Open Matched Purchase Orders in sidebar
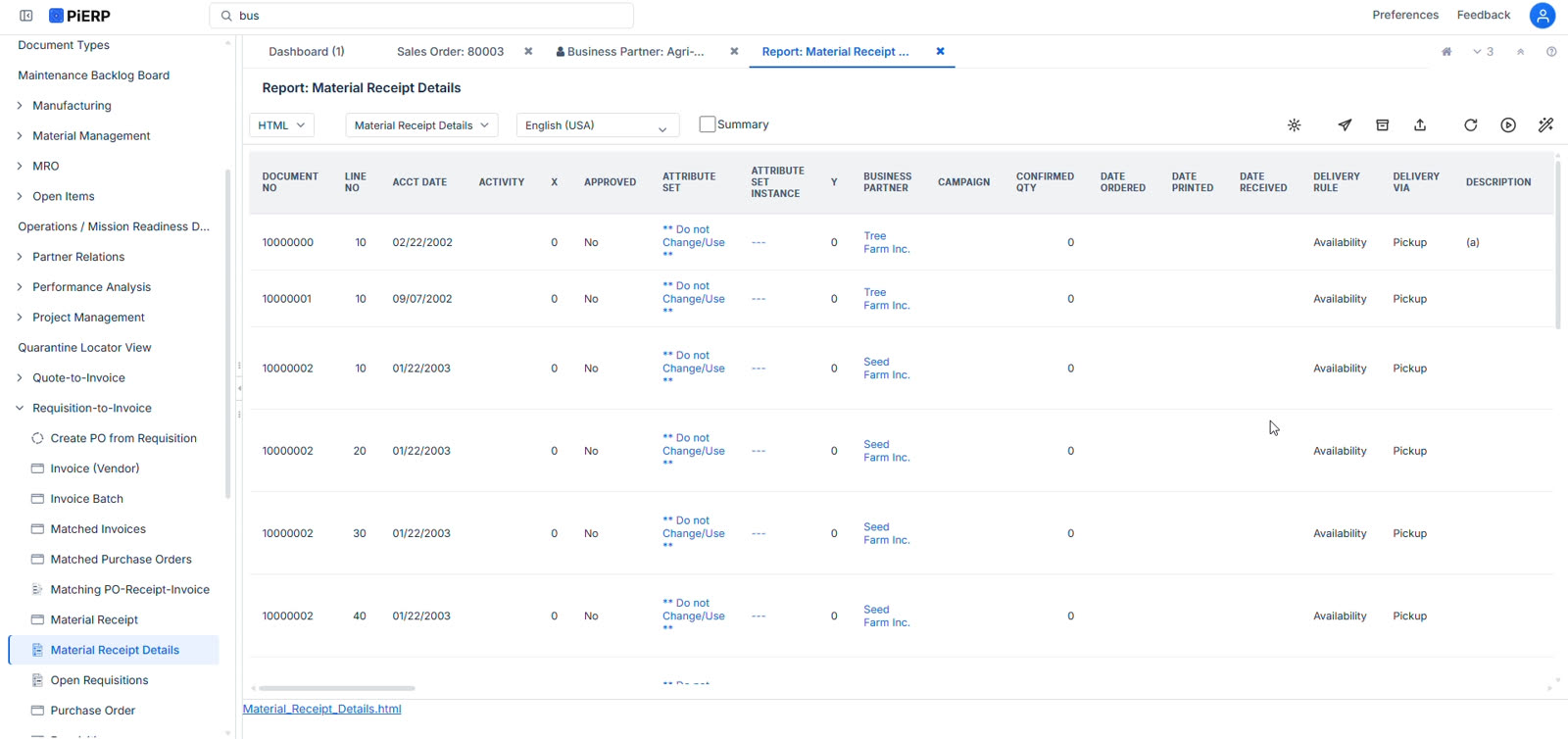Image resolution: width=1568 pixels, height=739 pixels. pos(122,560)
